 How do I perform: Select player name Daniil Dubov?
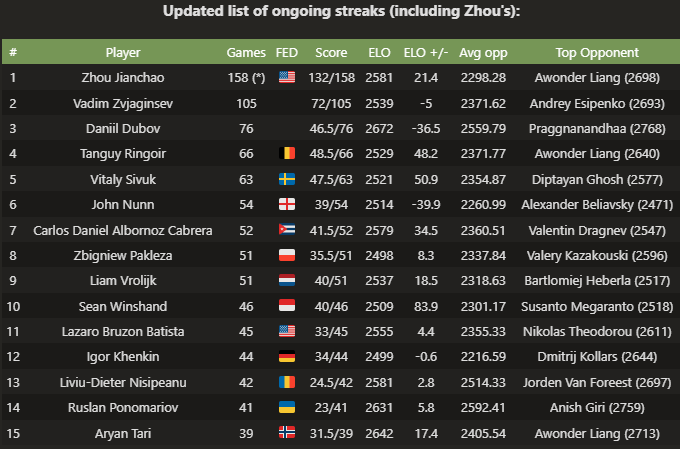123,128
